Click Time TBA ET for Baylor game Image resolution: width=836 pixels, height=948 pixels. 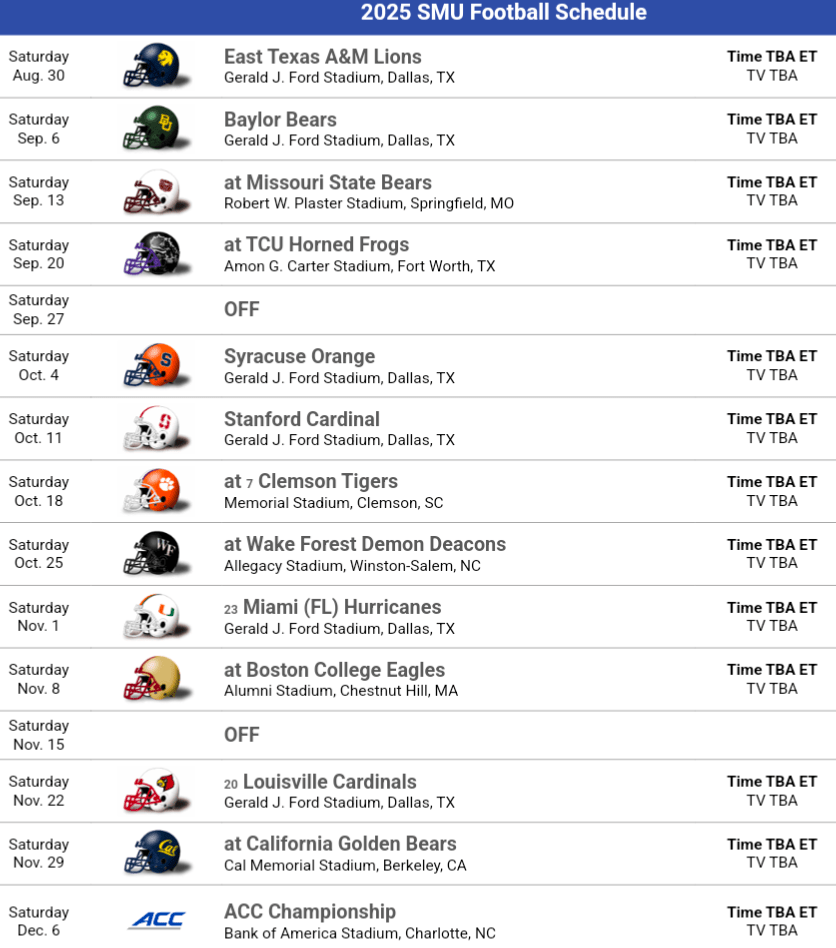771,119
